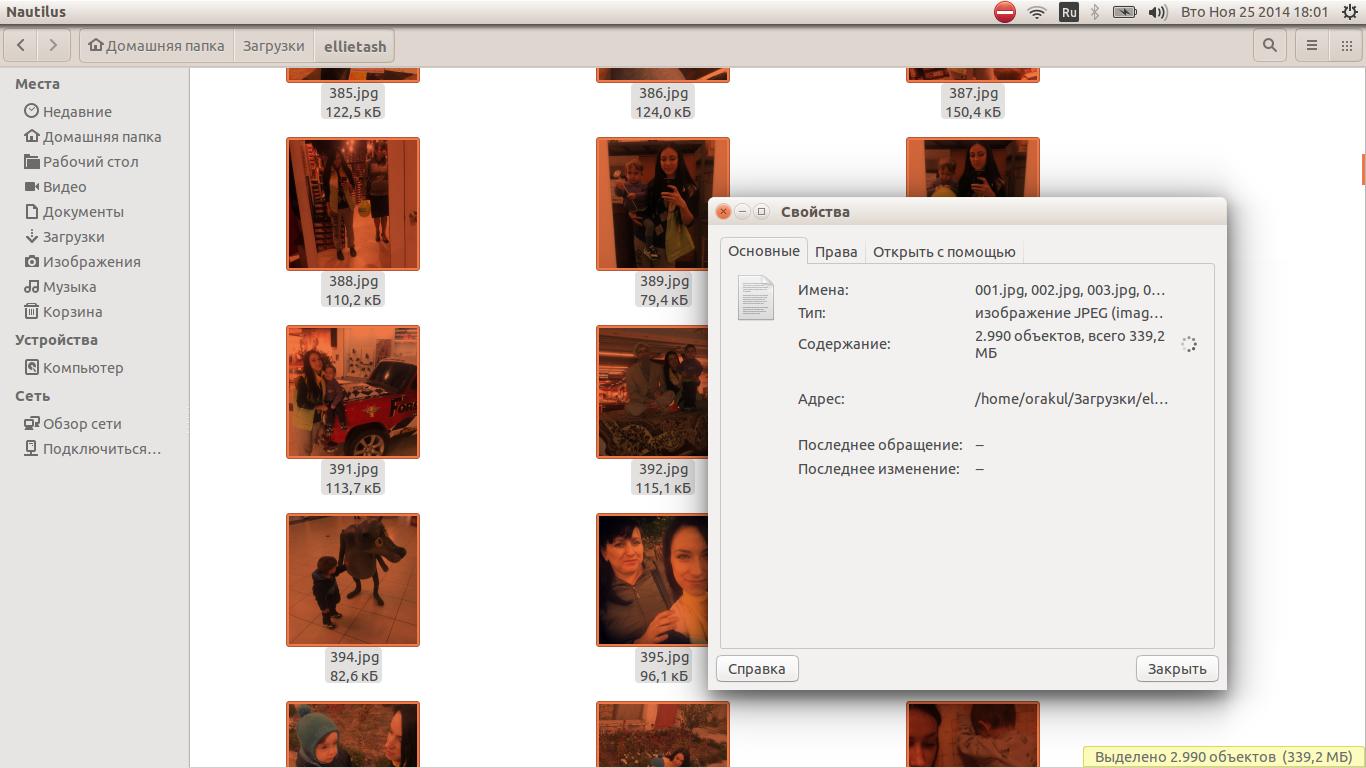Select Подключиться… in the sidebar
This screenshot has height=768, width=1366.
[95, 449]
